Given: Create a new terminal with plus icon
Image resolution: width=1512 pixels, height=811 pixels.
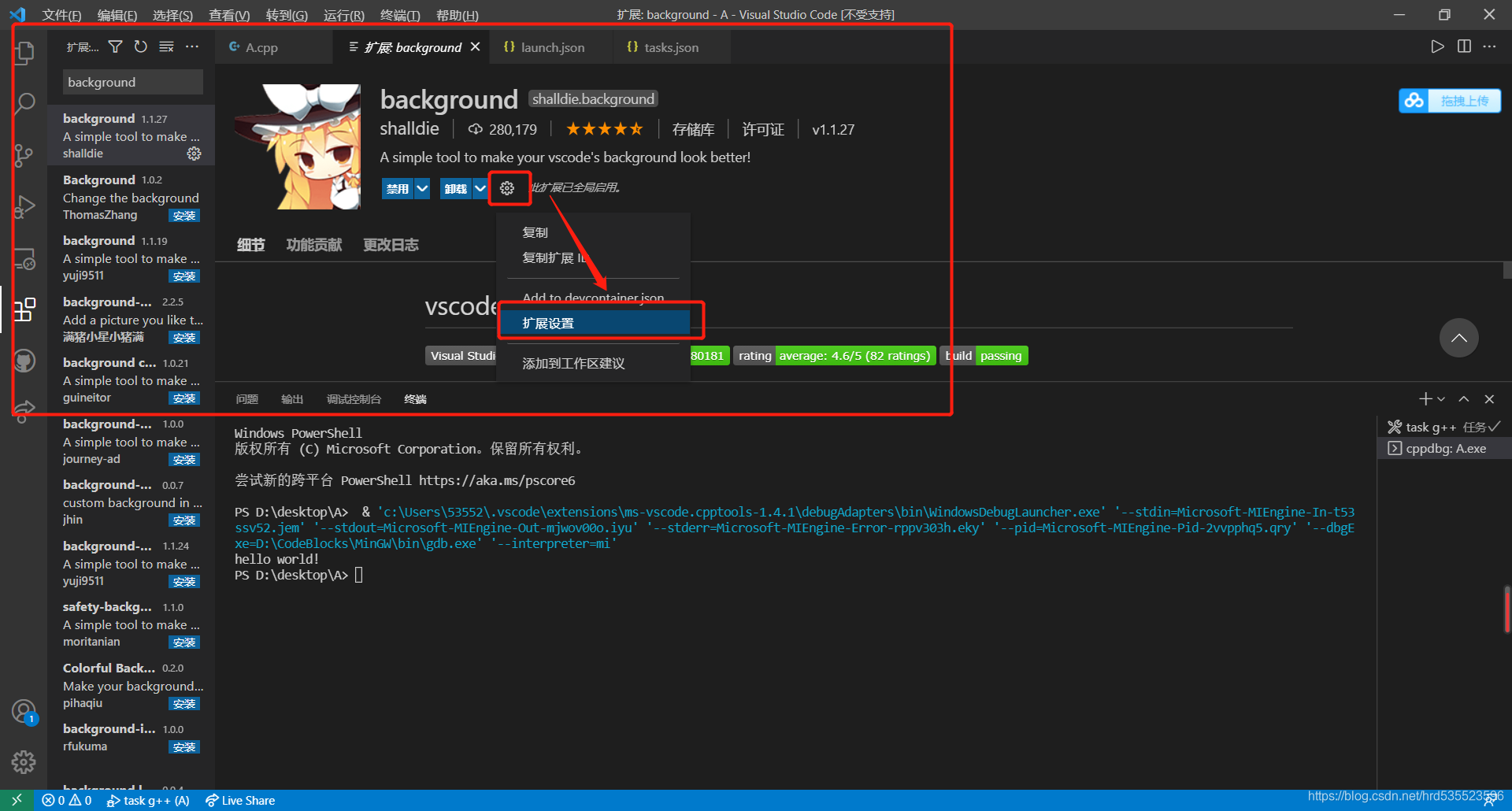Looking at the screenshot, I should pos(1425,399).
